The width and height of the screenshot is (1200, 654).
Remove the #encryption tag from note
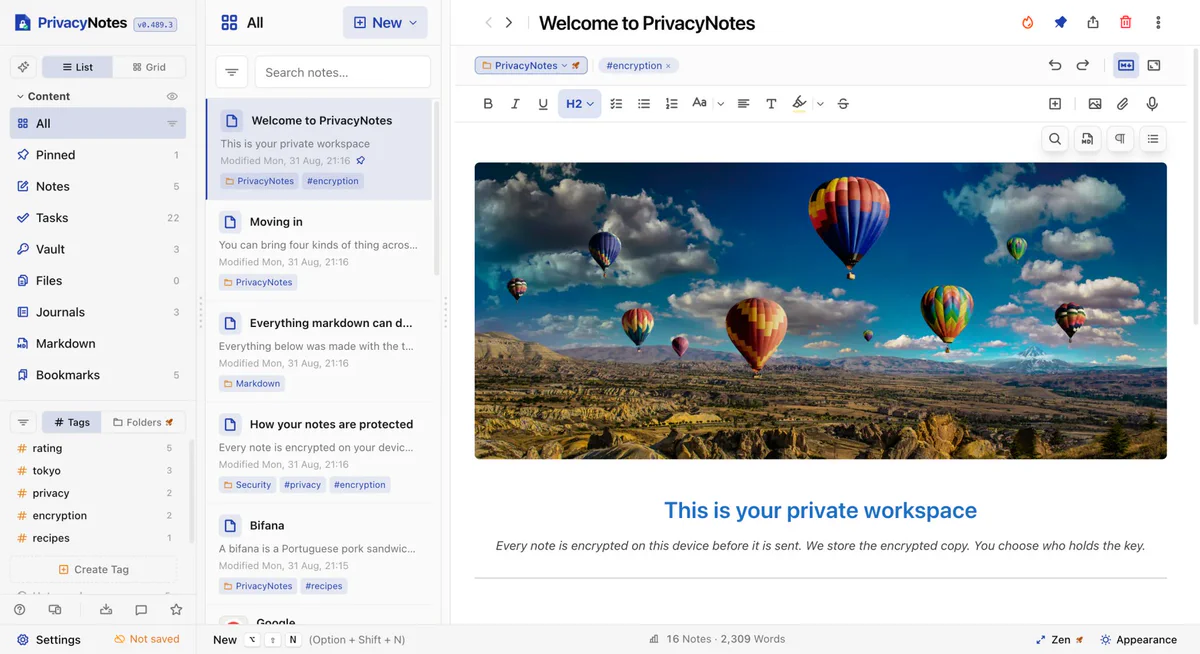point(668,66)
